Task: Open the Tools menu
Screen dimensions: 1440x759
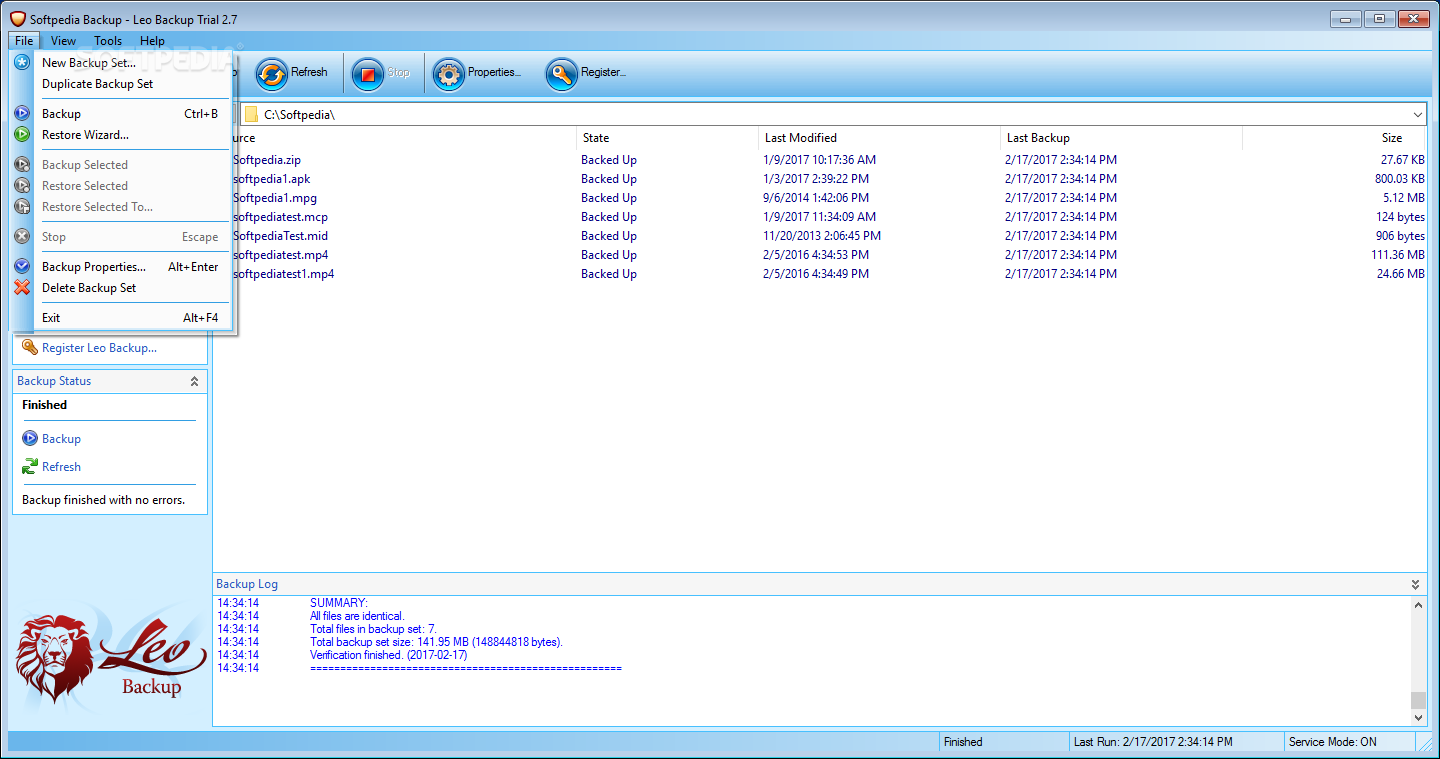Action: point(108,41)
